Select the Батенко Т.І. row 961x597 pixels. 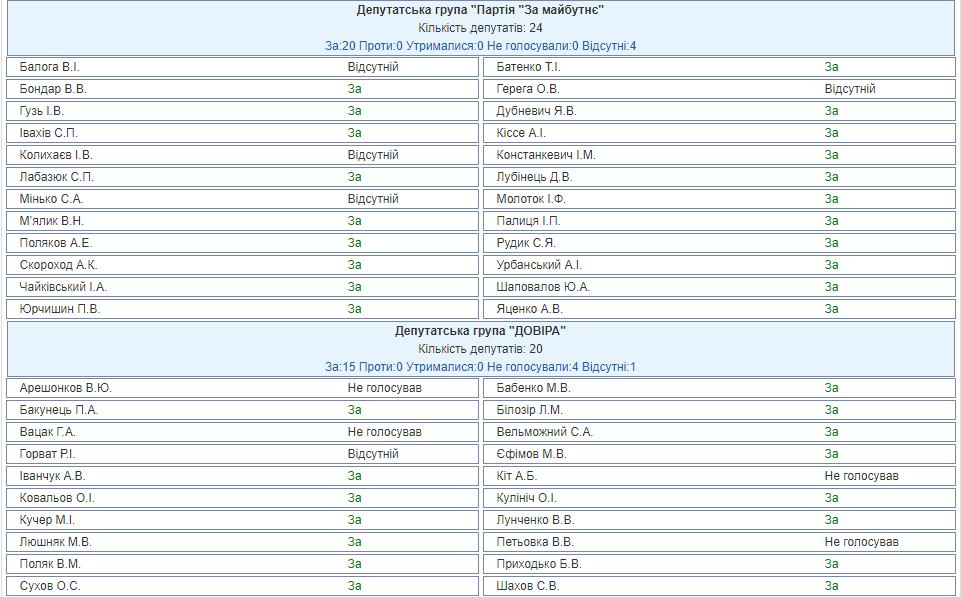click(x=528, y=67)
